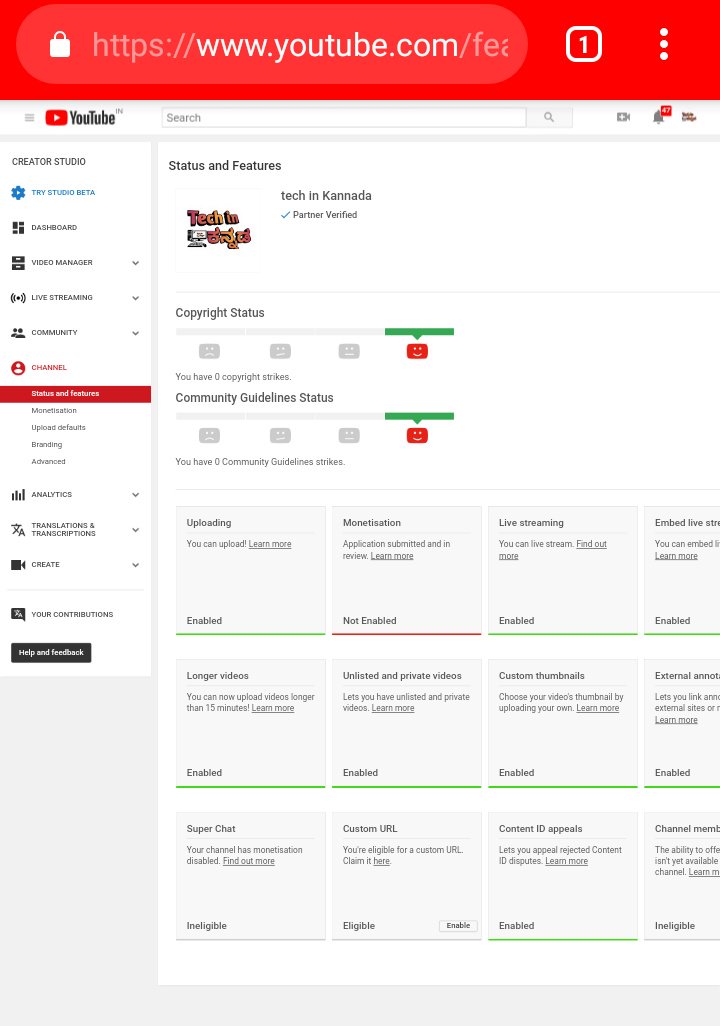720x1026 pixels.
Task: Click the Dashboard icon
Action: (18, 228)
